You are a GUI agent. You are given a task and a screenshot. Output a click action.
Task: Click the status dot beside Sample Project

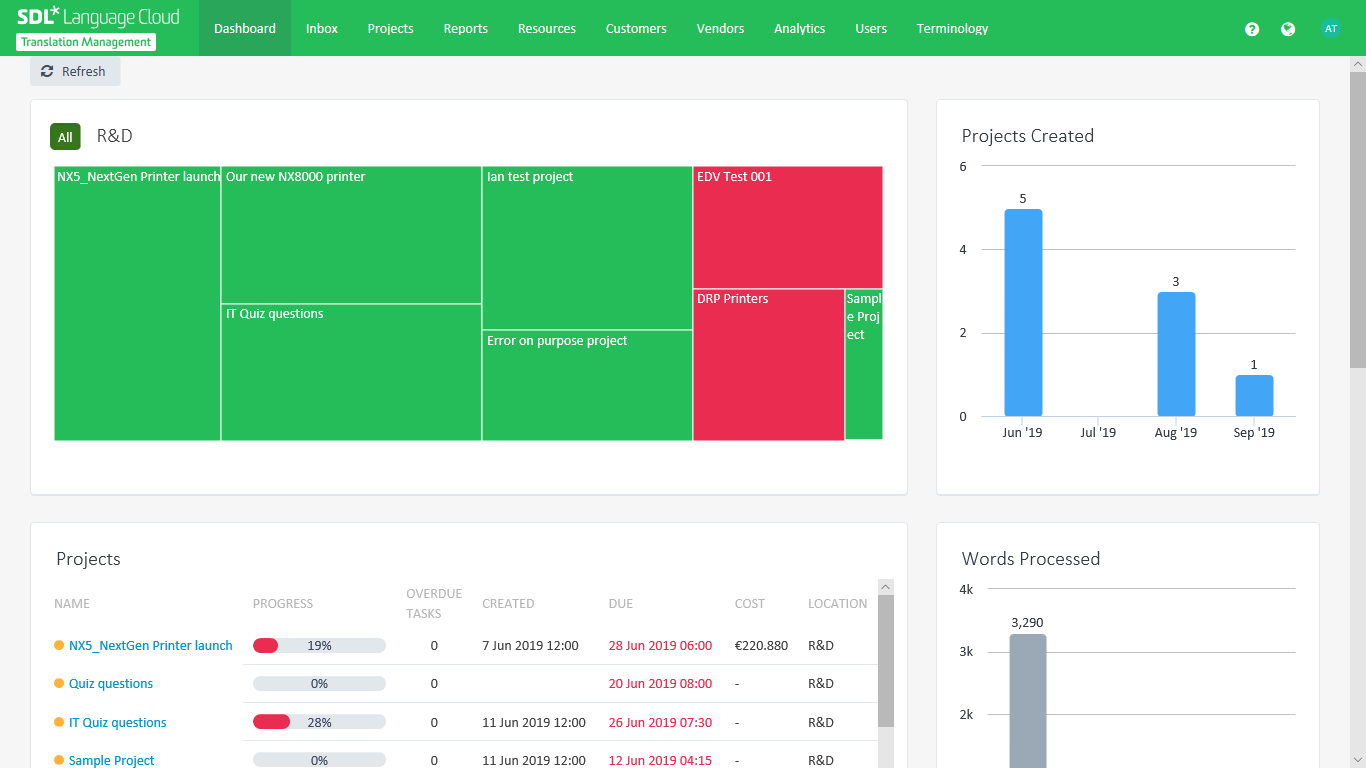[59, 760]
